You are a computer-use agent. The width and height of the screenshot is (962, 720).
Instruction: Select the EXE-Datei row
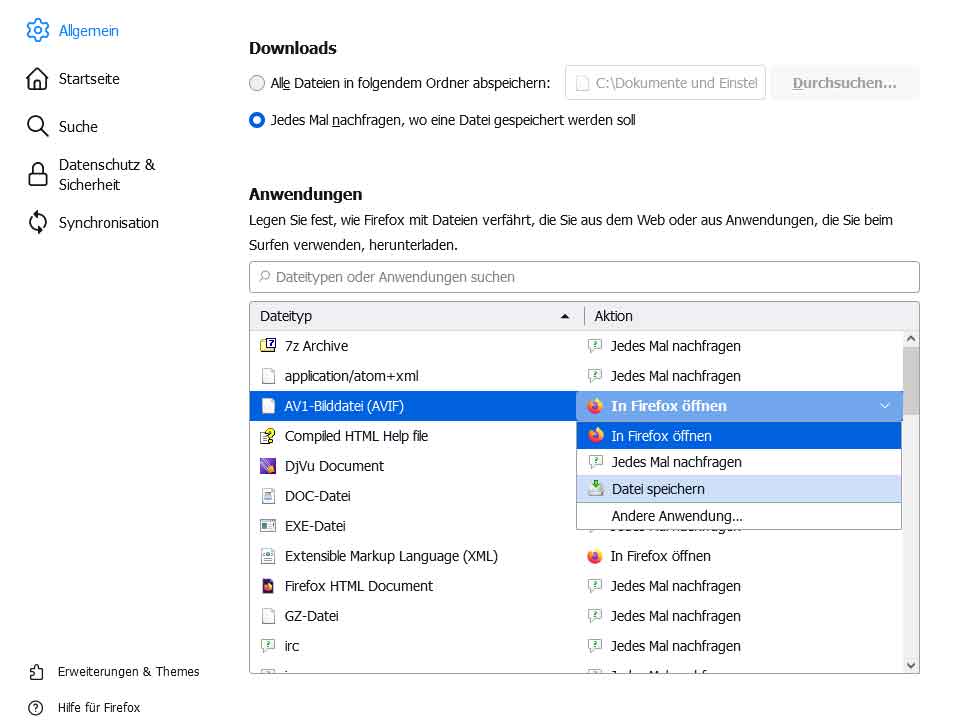(413, 526)
